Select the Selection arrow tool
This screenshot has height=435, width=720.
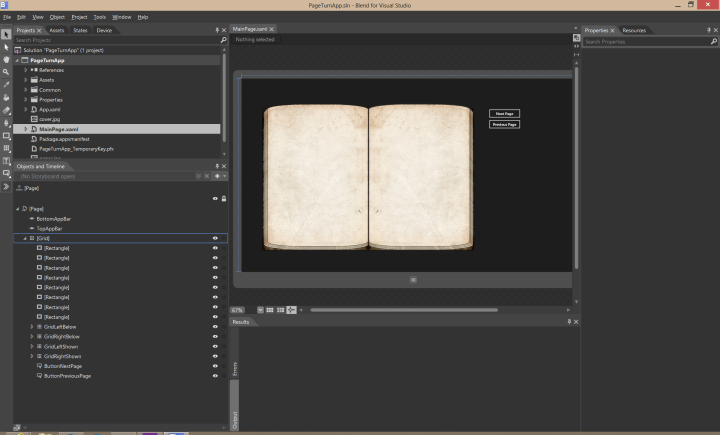point(6,34)
